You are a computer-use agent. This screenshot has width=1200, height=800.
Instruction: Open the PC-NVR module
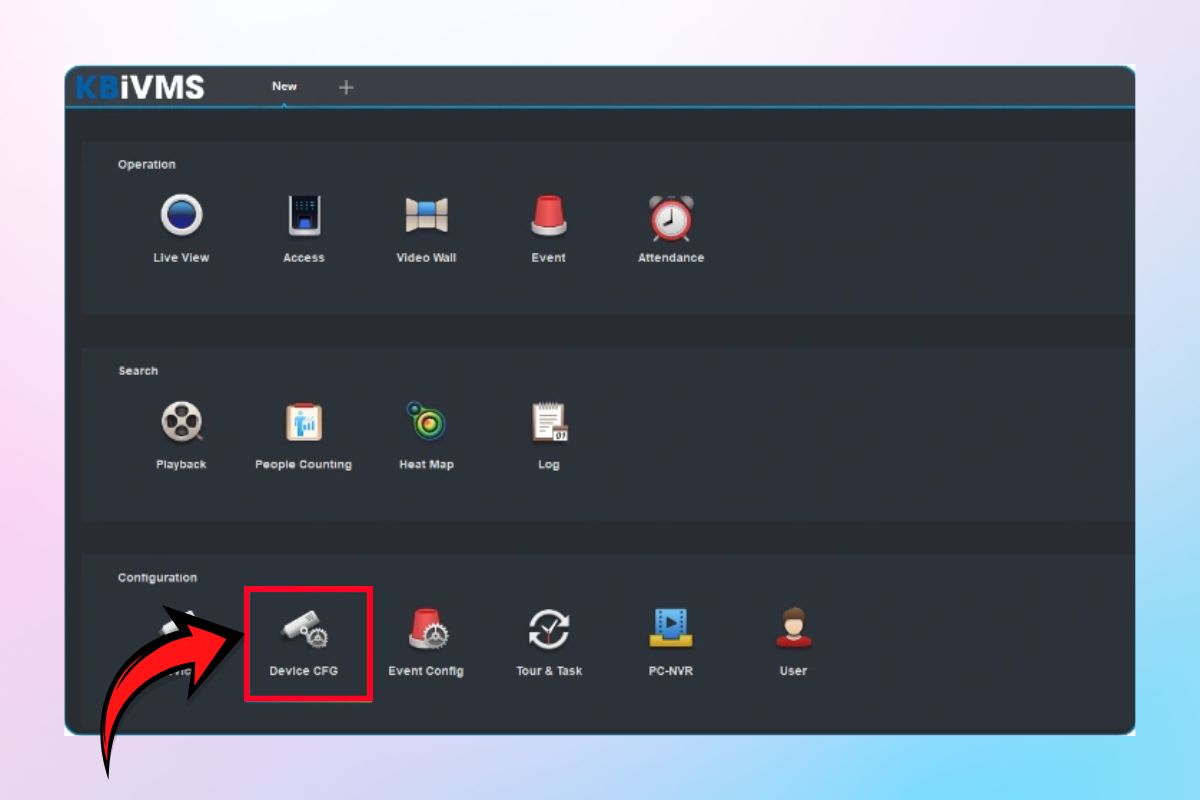tap(670, 630)
